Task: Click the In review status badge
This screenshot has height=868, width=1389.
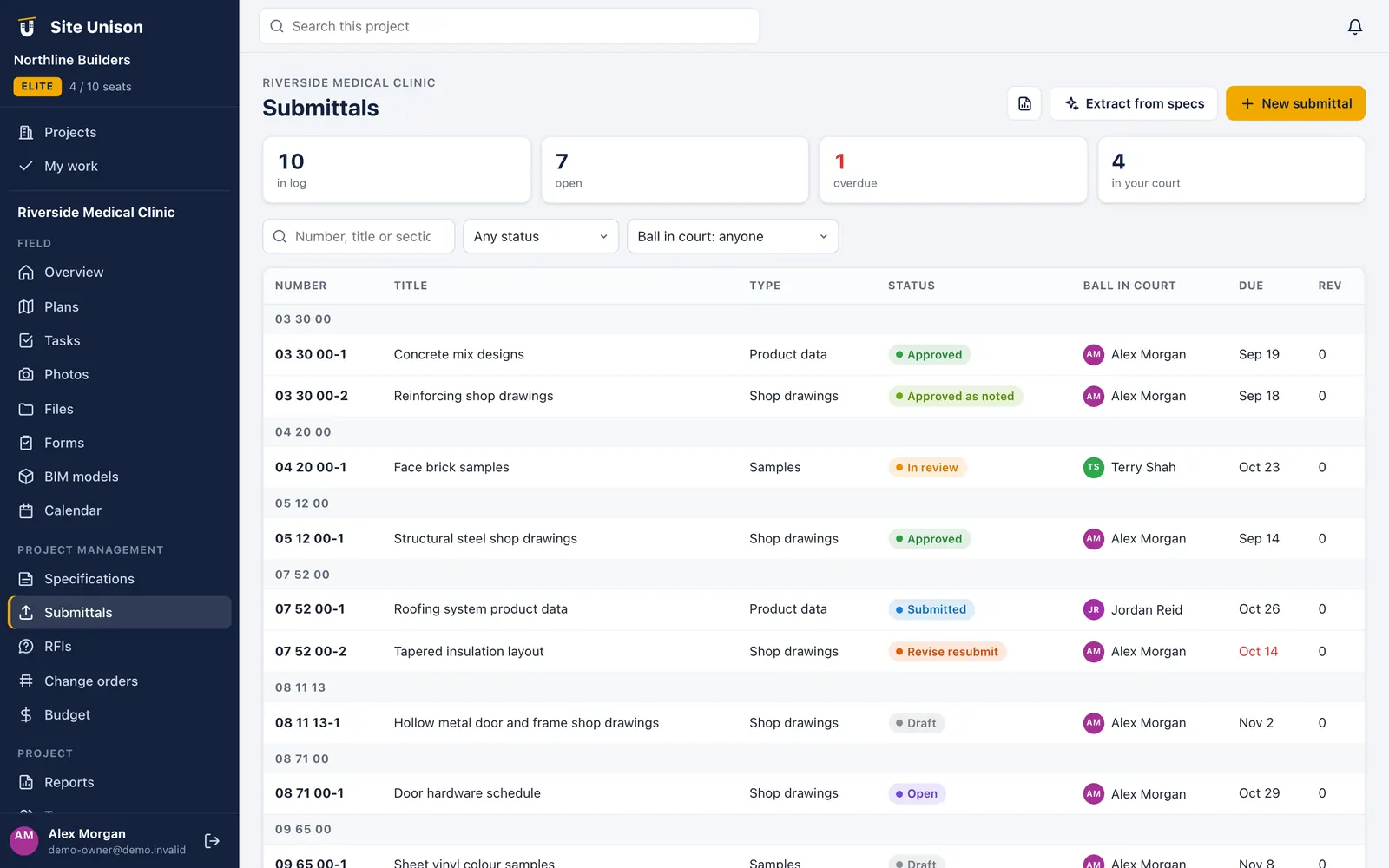Action: [927, 467]
